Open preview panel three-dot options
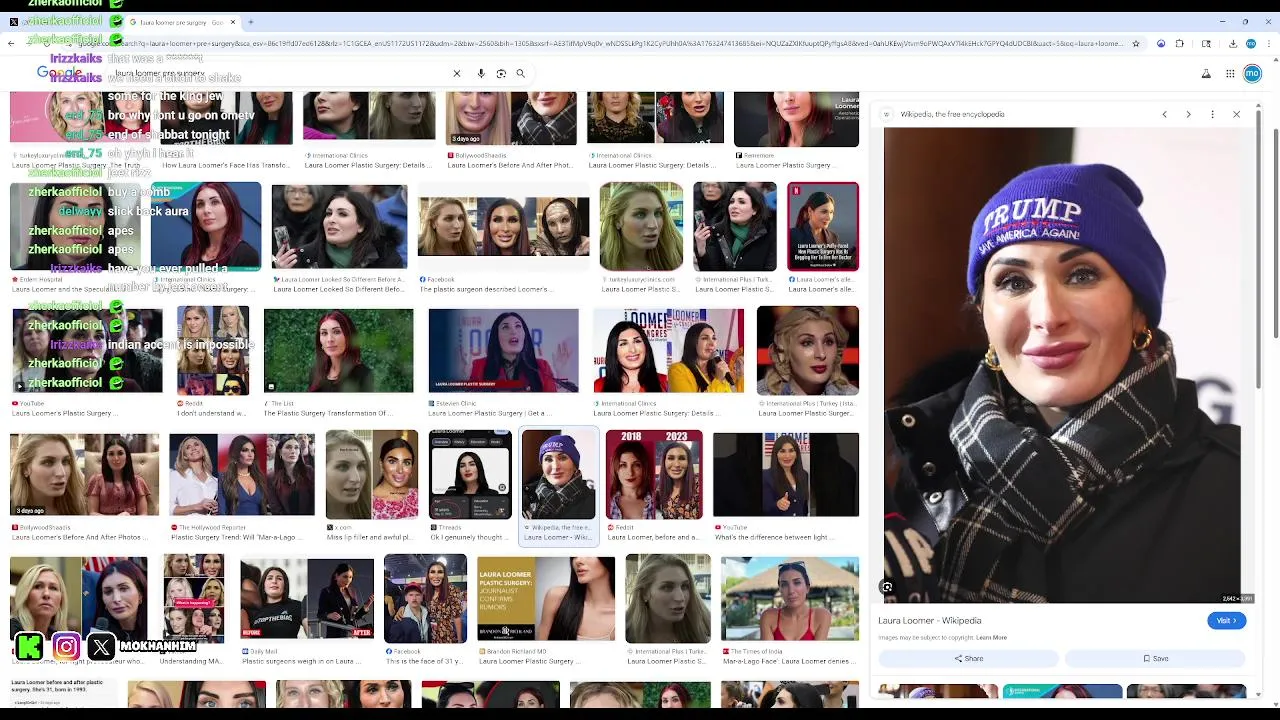Viewport: 1280px width, 720px height. click(x=1212, y=114)
